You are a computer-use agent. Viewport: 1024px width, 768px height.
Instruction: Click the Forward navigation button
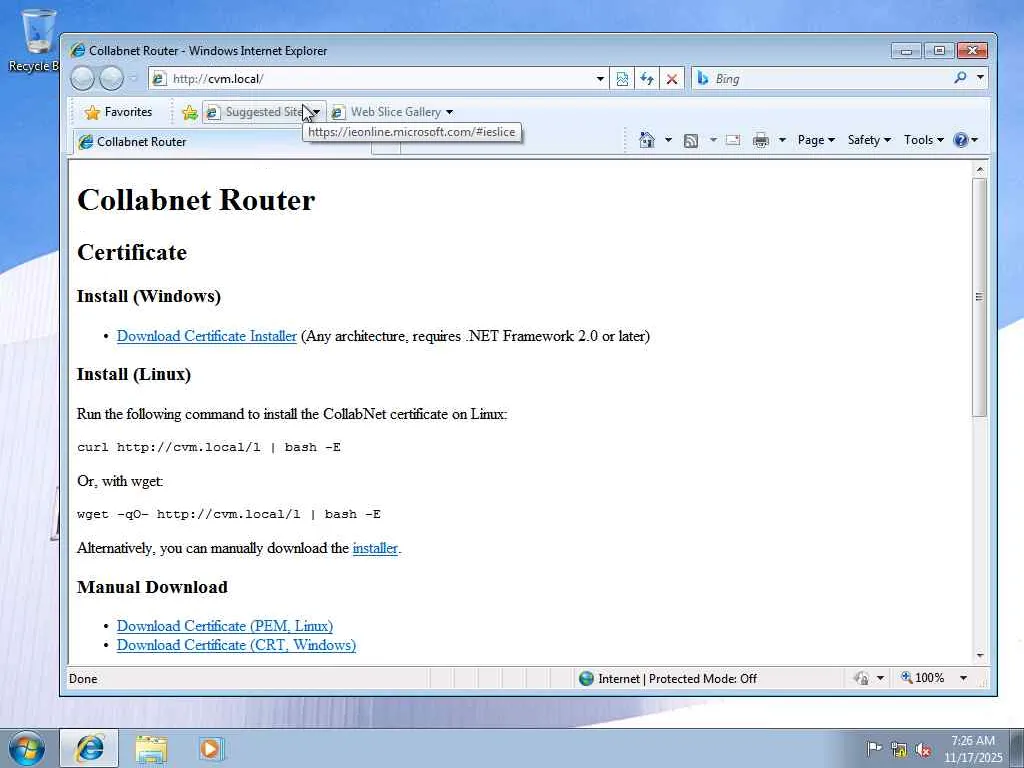point(111,78)
